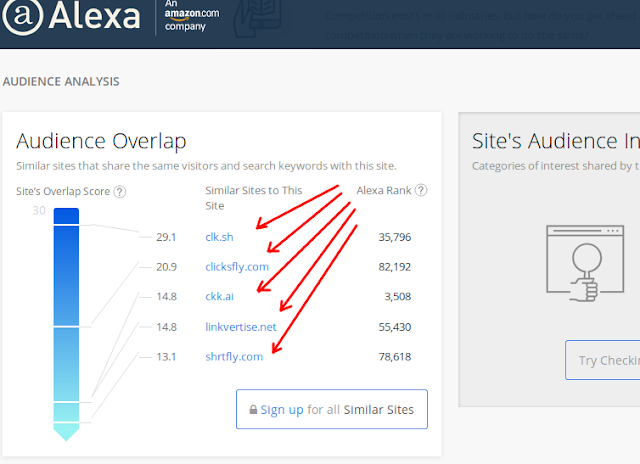Open help icon beside Alexa Rank
This screenshot has height=464, width=640.
click(421, 190)
